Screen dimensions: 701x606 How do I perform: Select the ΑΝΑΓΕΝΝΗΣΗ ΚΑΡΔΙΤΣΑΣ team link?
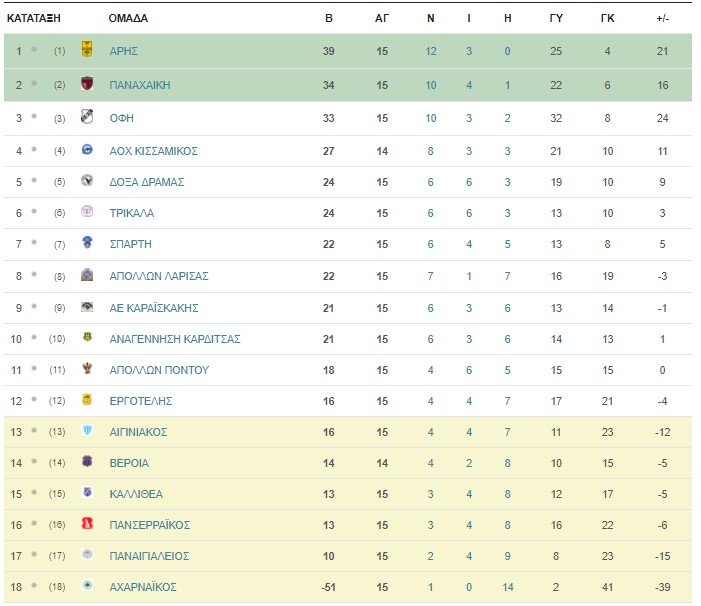tap(175, 339)
